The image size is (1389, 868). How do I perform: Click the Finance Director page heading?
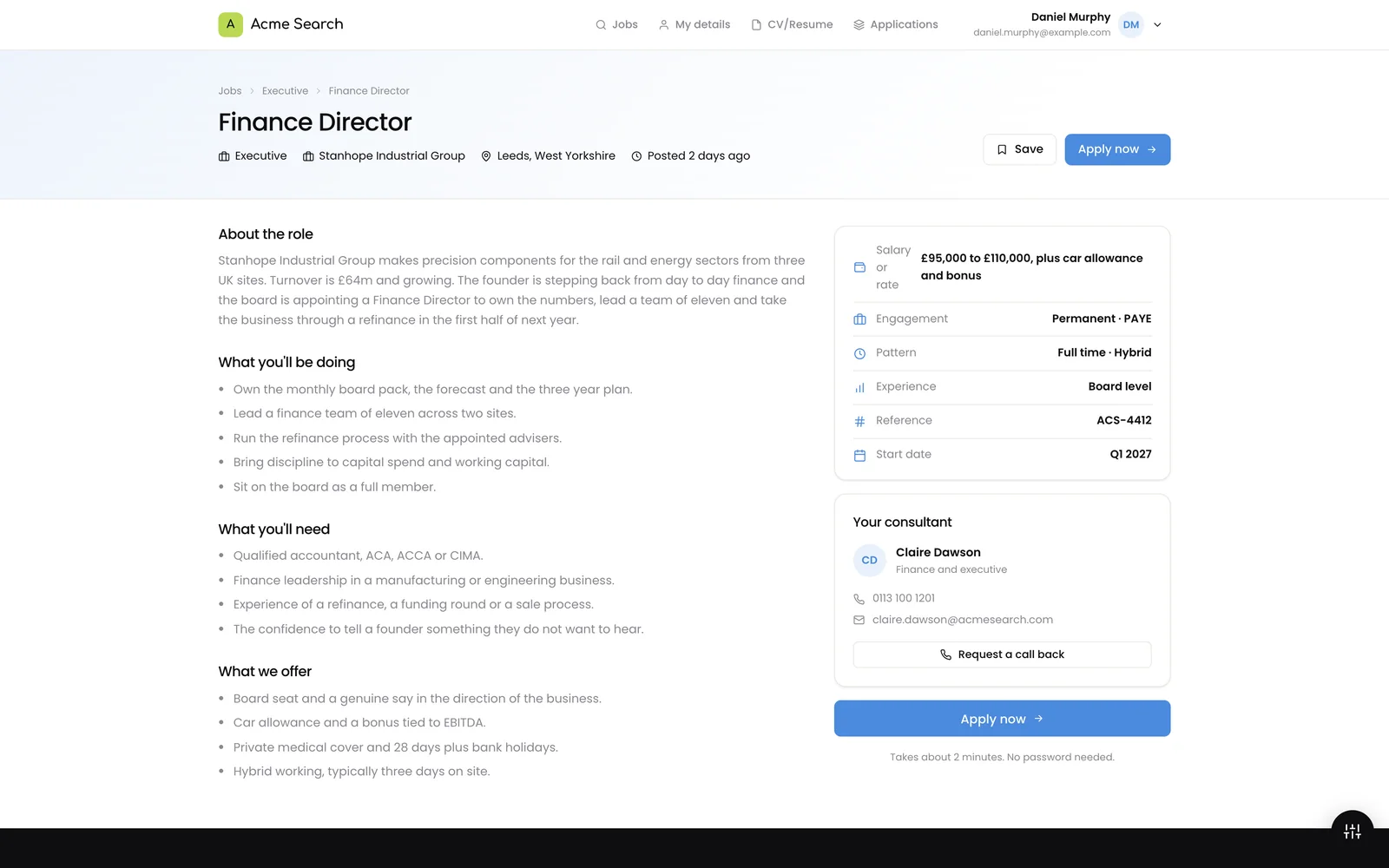pyautogui.click(x=315, y=122)
